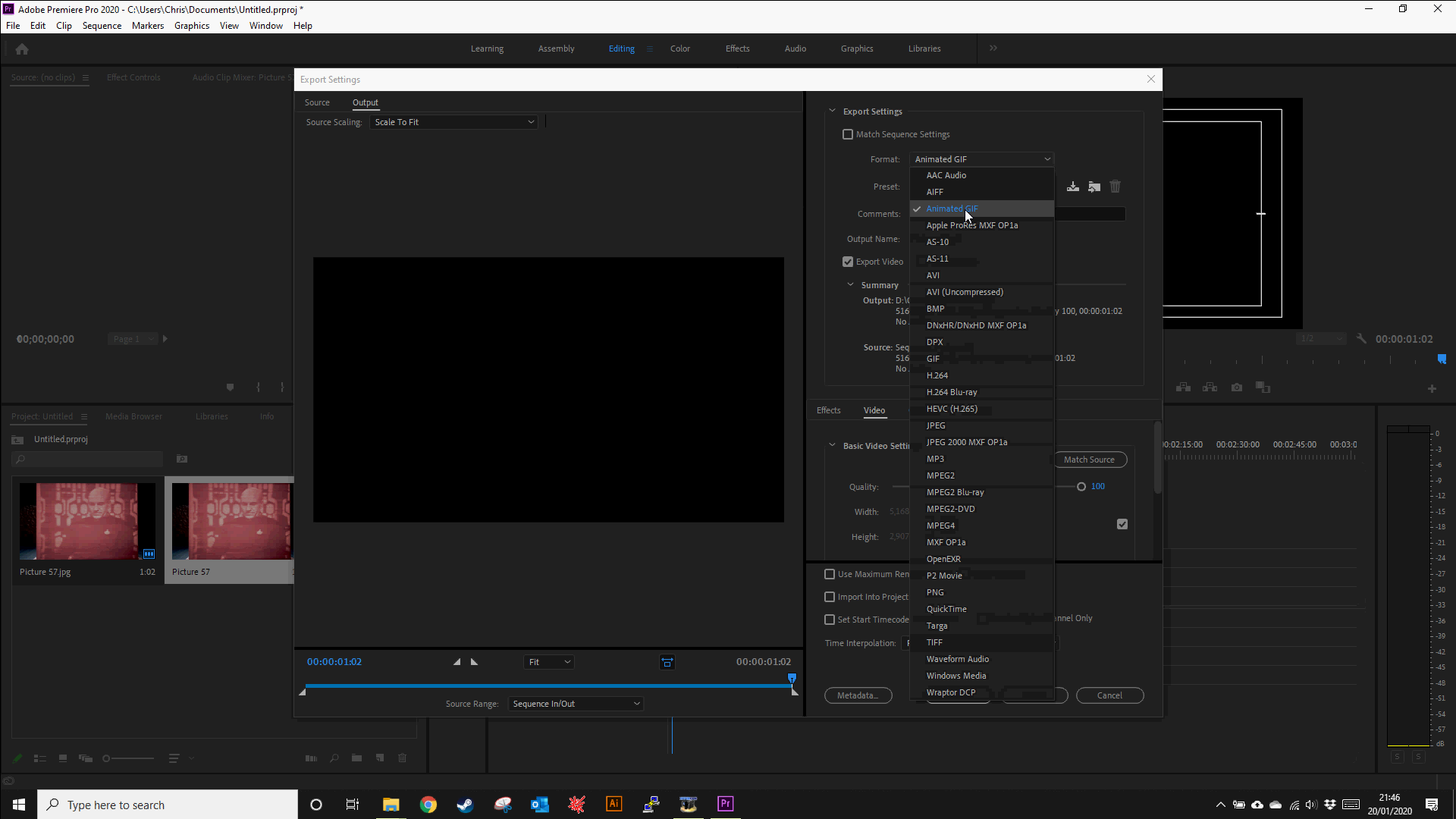The width and height of the screenshot is (1456, 819).
Task: Open the Source Range dropdown
Action: 576,704
